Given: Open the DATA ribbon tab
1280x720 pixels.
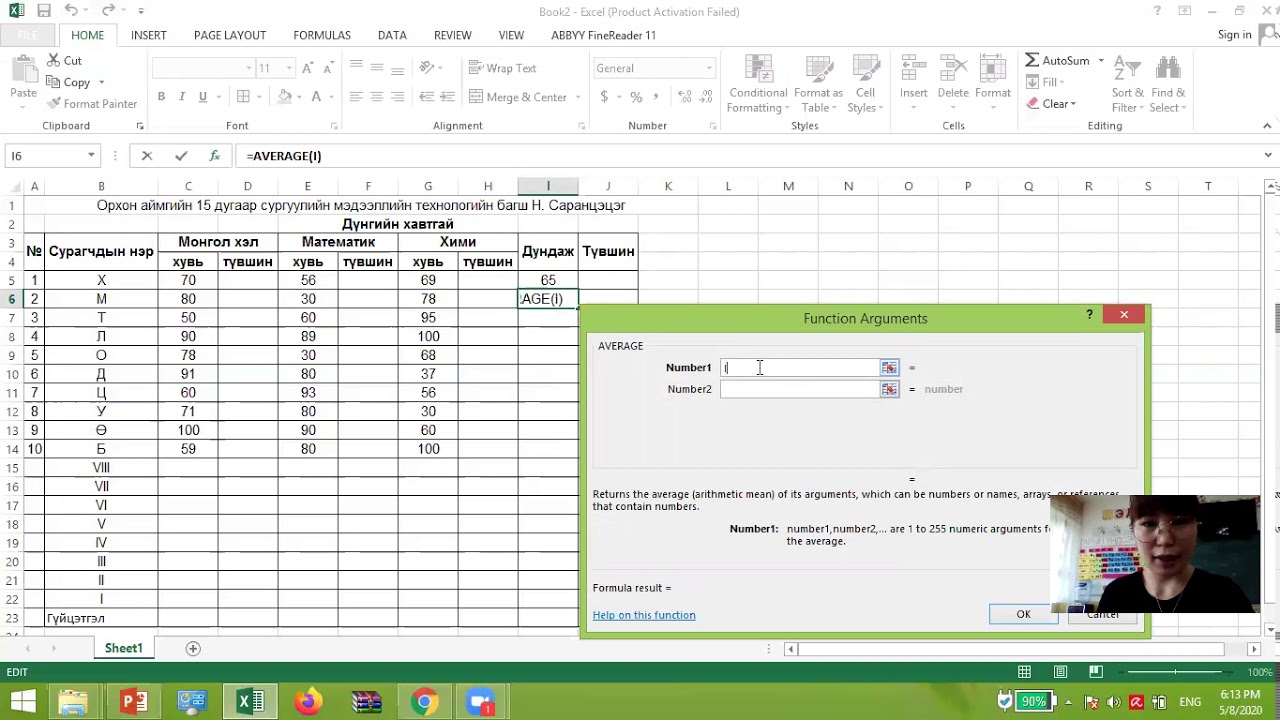Looking at the screenshot, I should [x=392, y=35].
